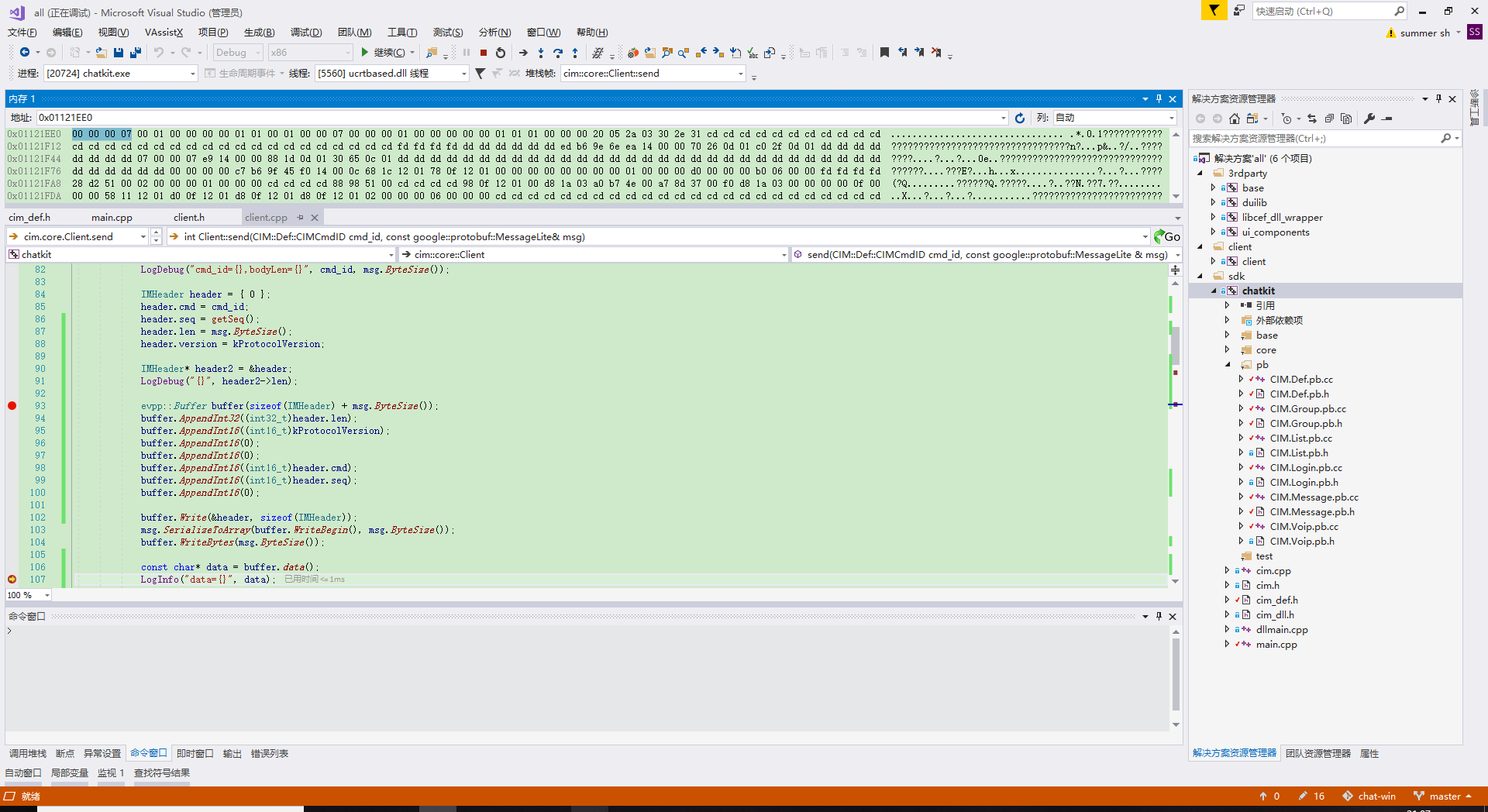Screen dimensions: 1488x812
Task: Click the Save file icon in toolbar
Action: point(119,53)
